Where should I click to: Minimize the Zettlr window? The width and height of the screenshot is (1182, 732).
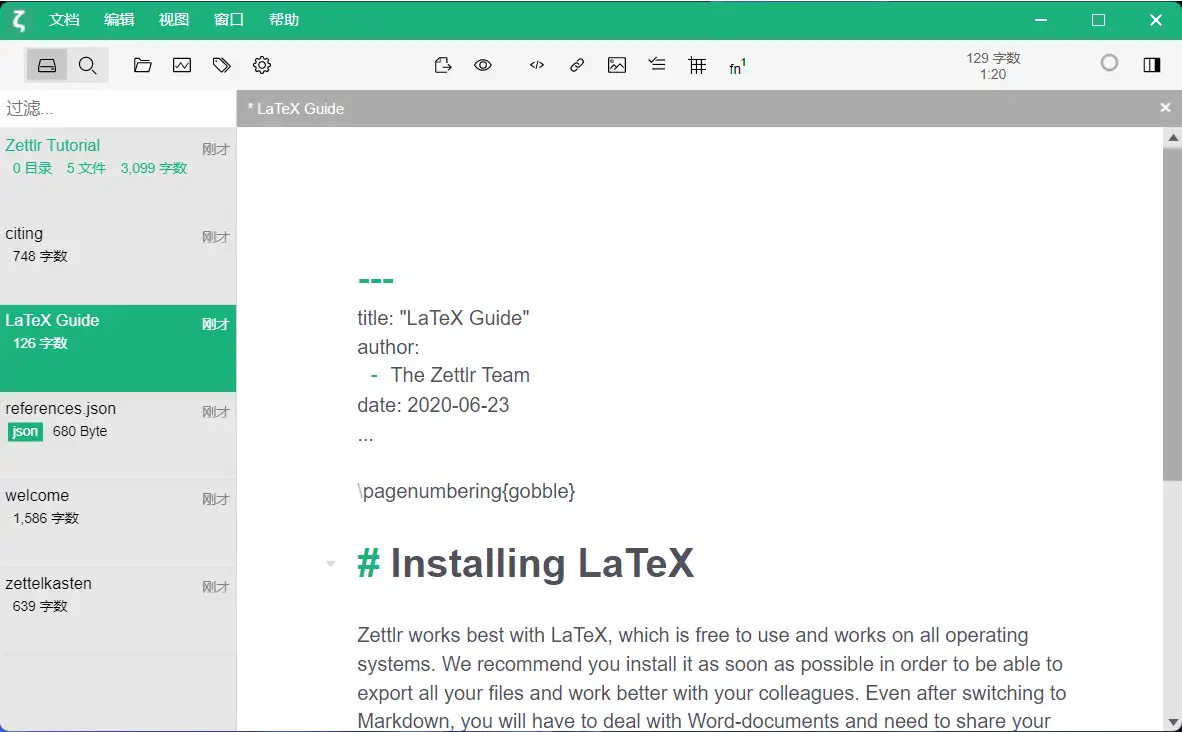pos(1041,20)
